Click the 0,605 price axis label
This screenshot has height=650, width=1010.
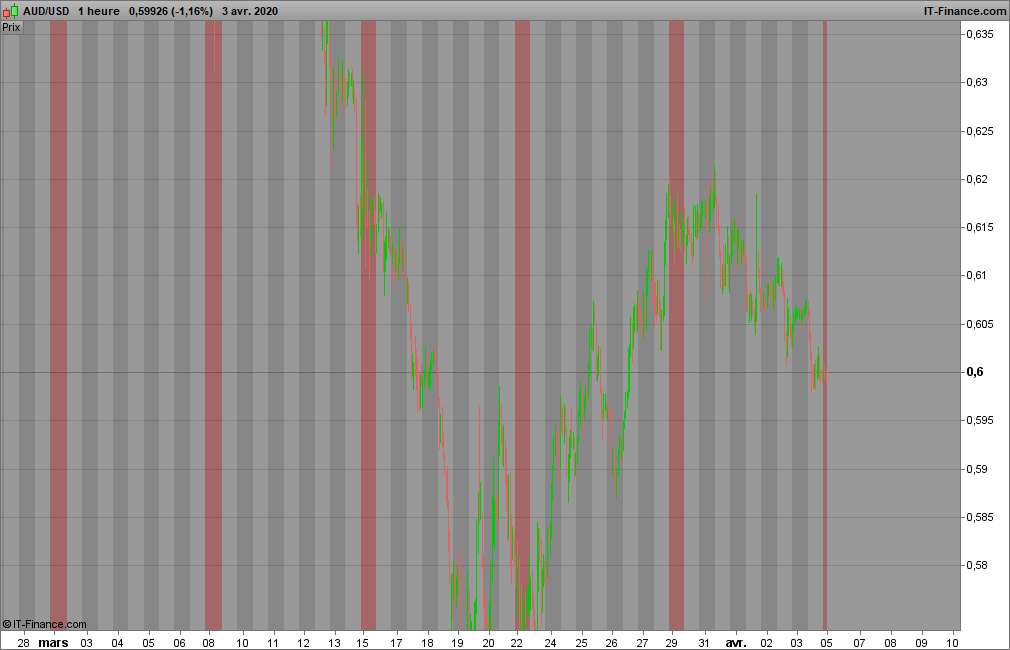(979, 324)
